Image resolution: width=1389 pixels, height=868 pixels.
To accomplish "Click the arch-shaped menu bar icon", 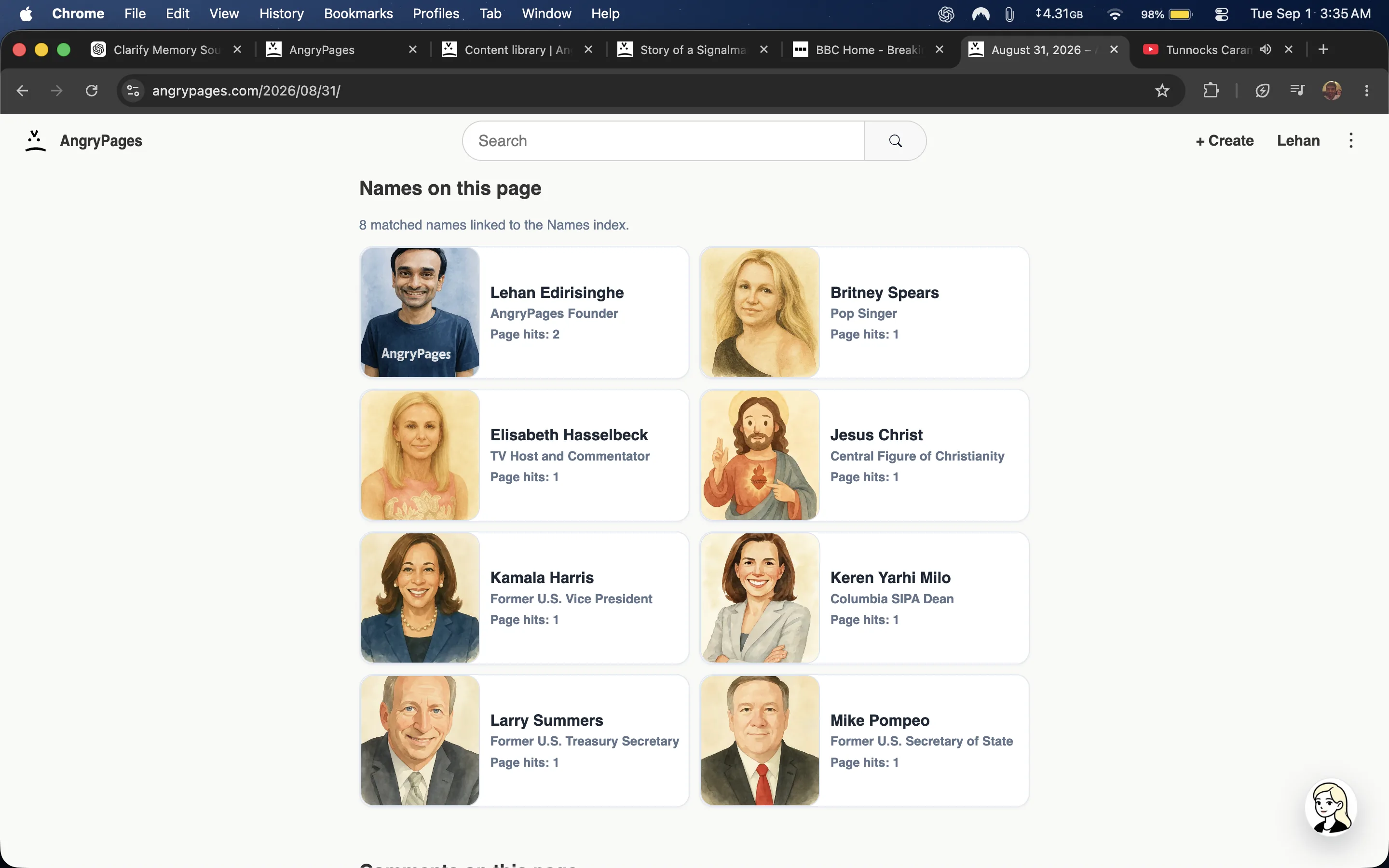I will [980, 14].
